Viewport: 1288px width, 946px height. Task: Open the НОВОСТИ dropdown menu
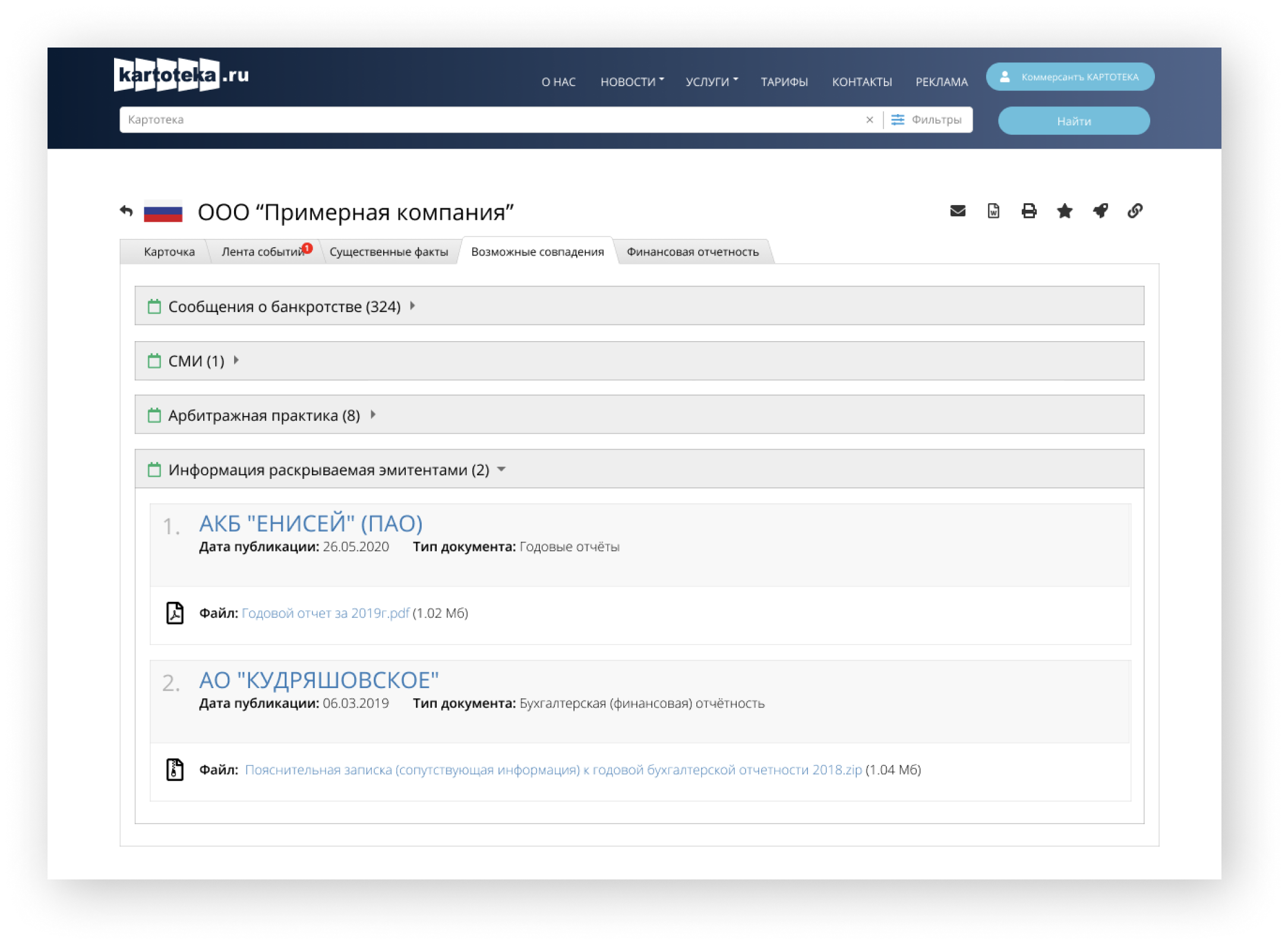tap(632, 82)
